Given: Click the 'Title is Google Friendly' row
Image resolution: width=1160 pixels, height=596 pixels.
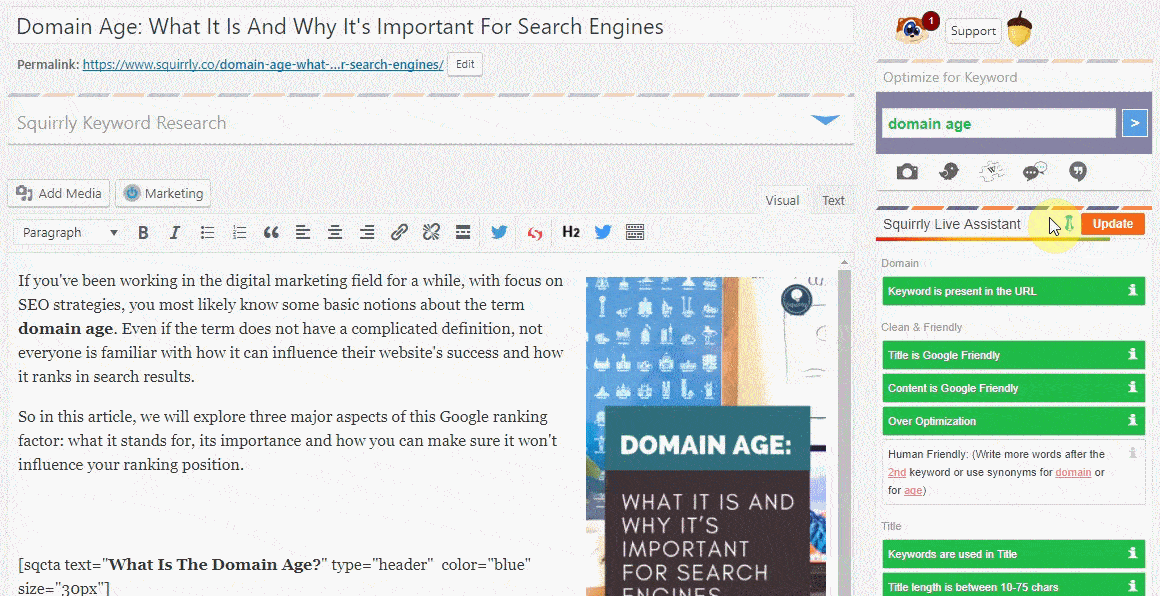Looking at the screenshot, I should [x=1014, y=355].
